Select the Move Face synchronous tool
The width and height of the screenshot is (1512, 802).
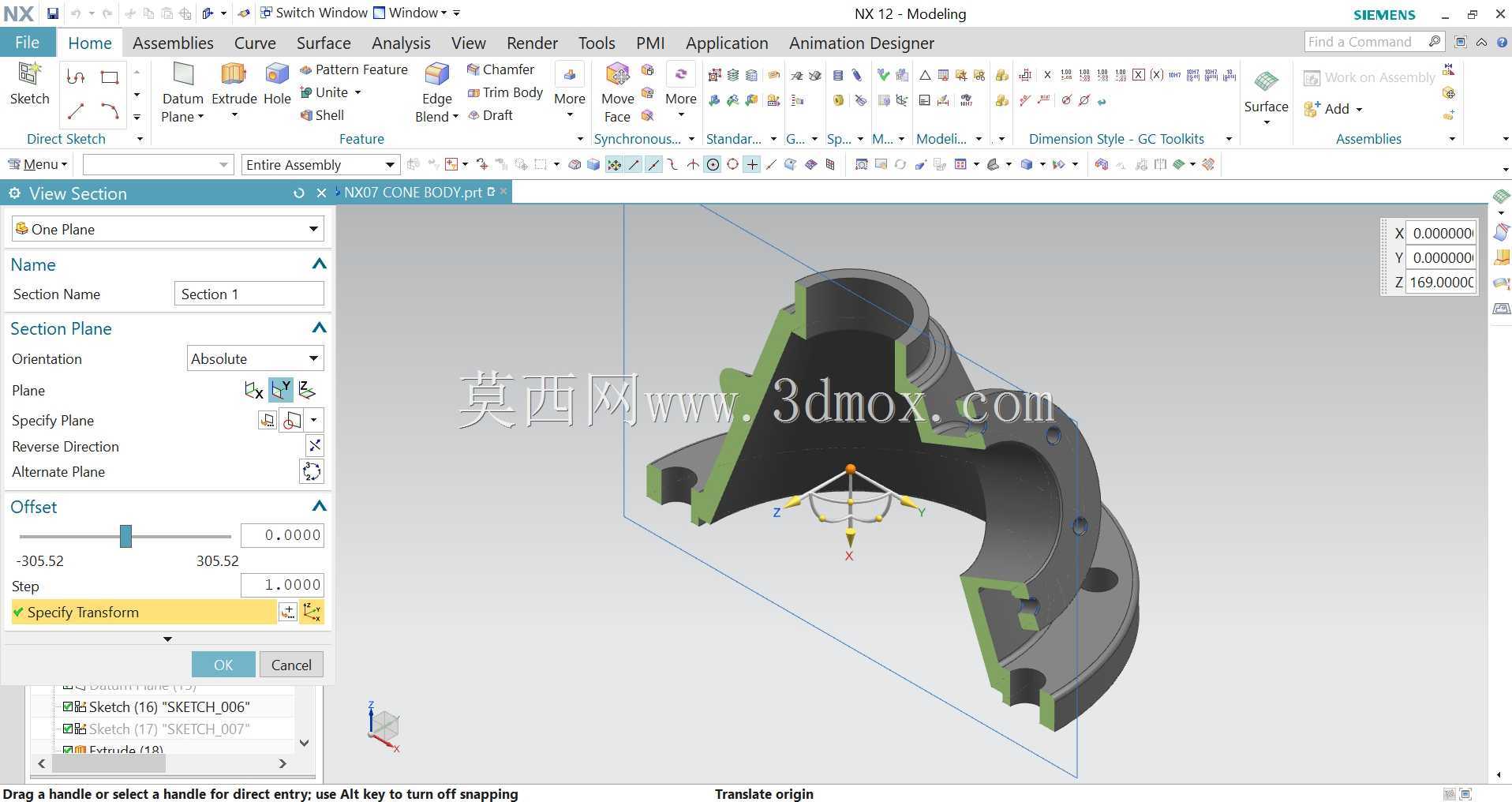tap(617, 93)
